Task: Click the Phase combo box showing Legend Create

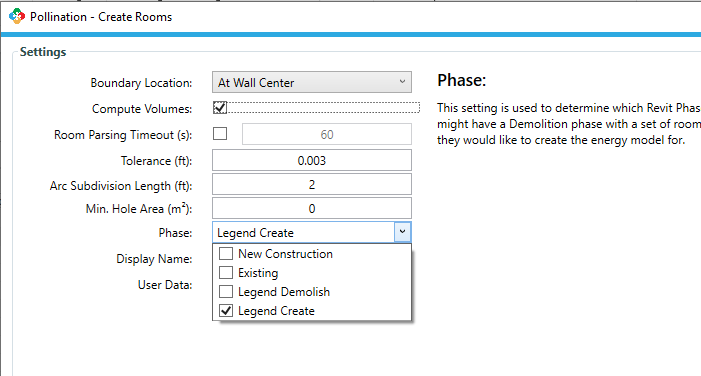Action: click(x=312, y=232)
